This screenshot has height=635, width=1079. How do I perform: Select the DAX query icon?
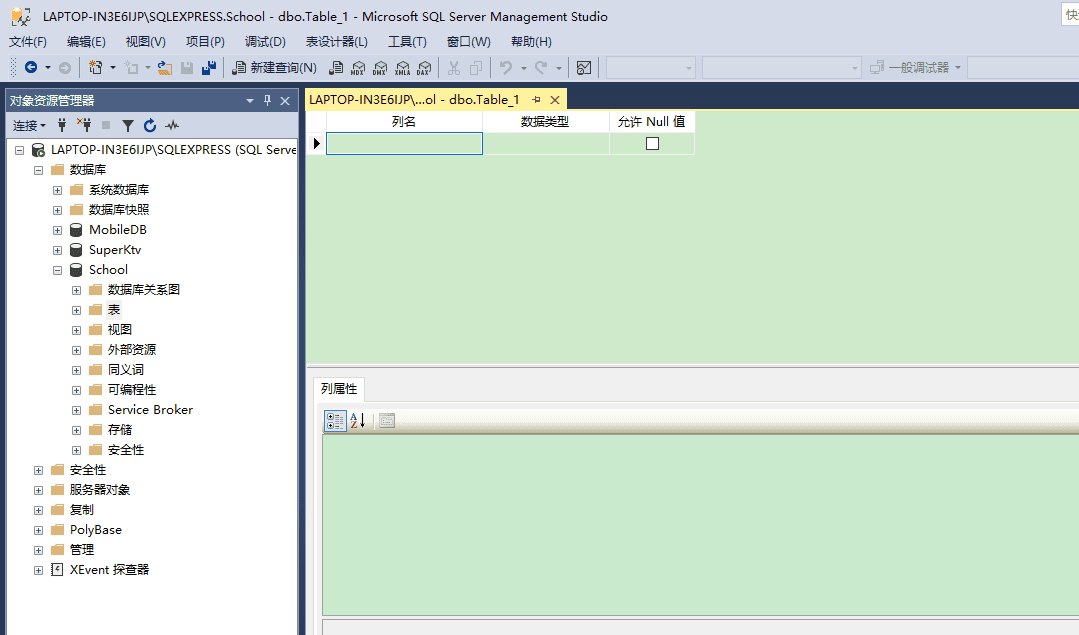425,67
